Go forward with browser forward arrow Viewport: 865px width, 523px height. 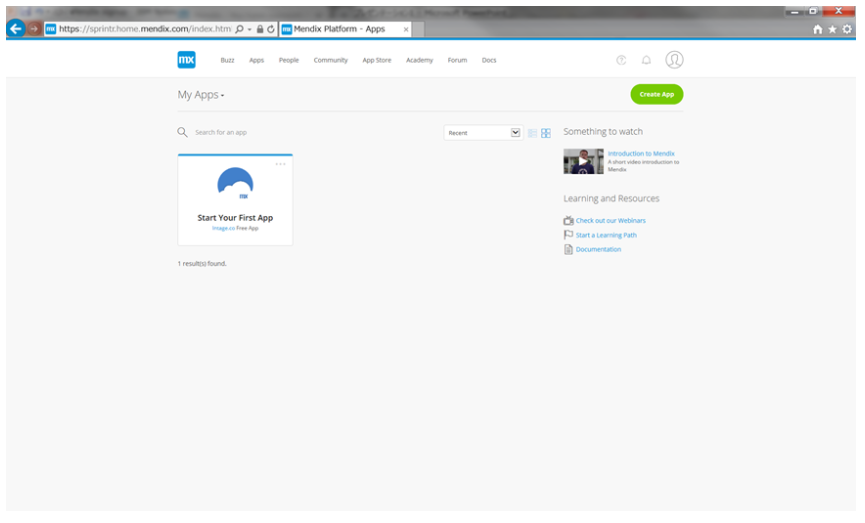point(34,29)
